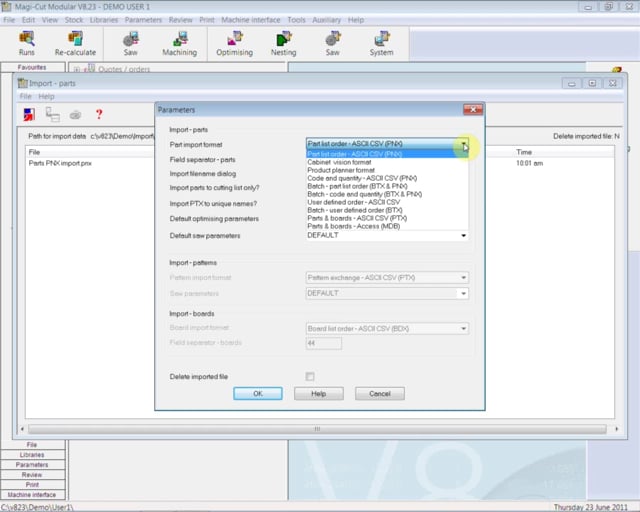Click the Parameters sidebar button at bottom left
This screenshot has height=512, width=640.
coord(32,465)
